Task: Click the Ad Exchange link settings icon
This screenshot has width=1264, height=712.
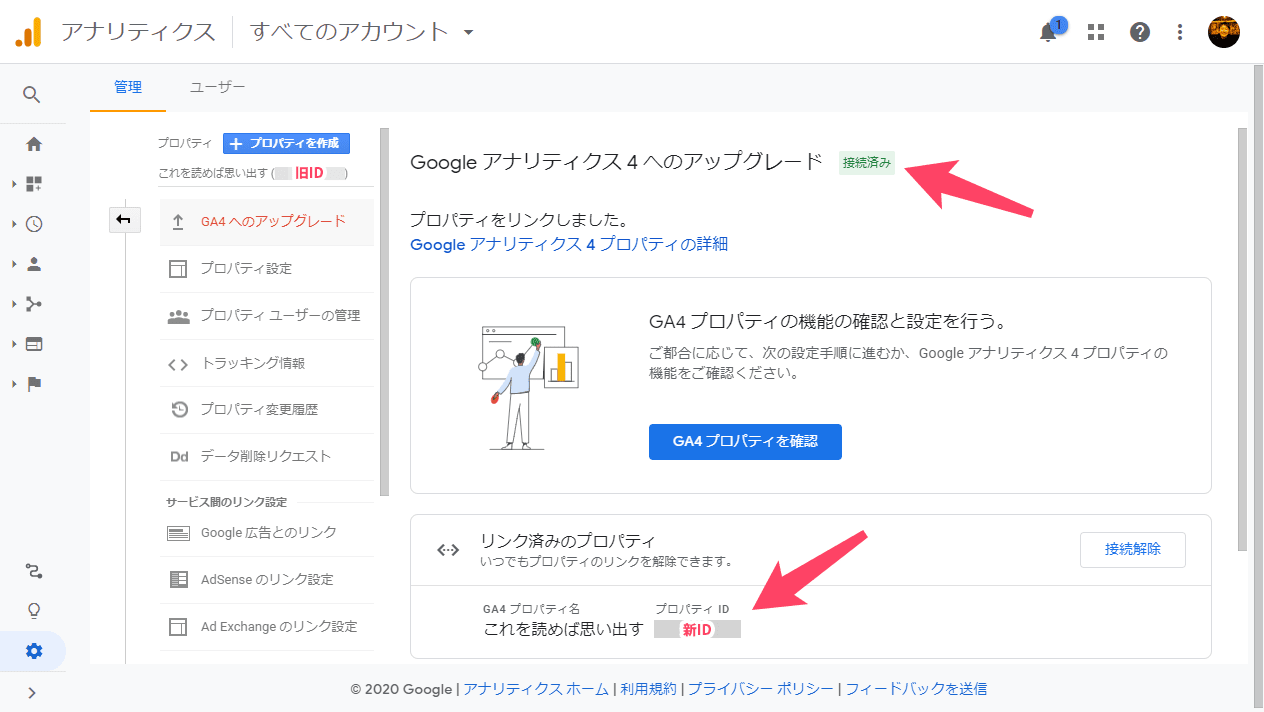Action: (x=178, y=627)
